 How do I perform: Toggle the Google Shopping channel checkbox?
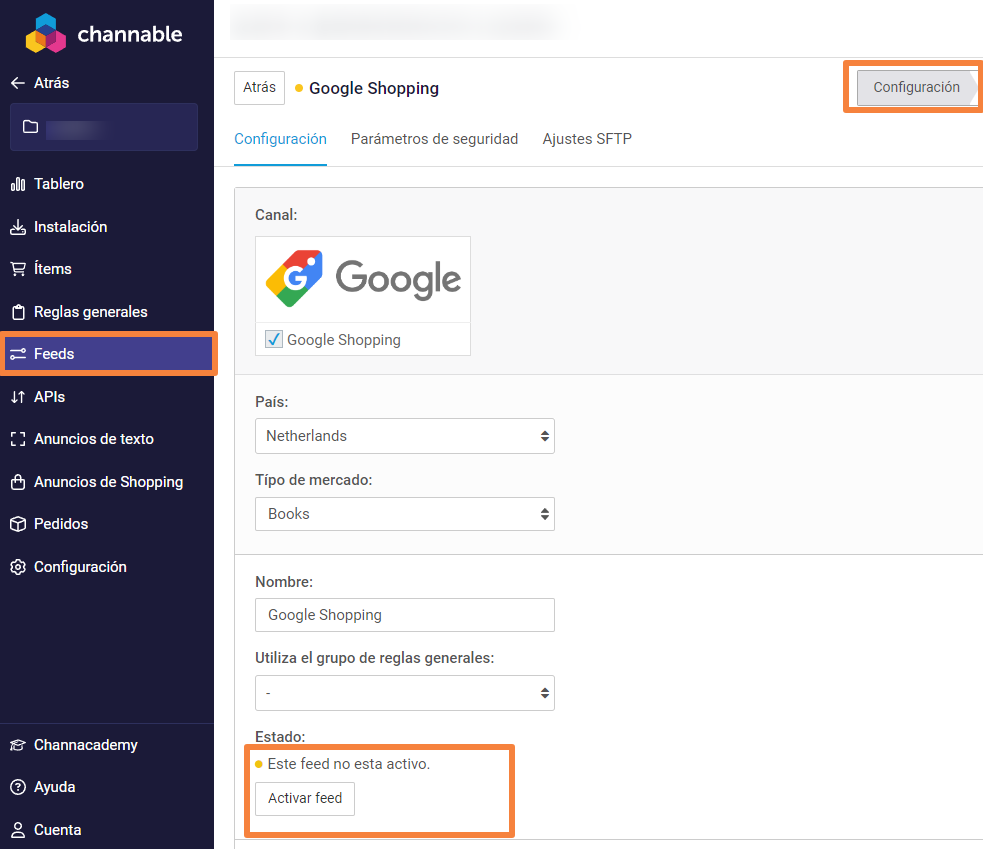pyautogui.click(x=273, y=339)
